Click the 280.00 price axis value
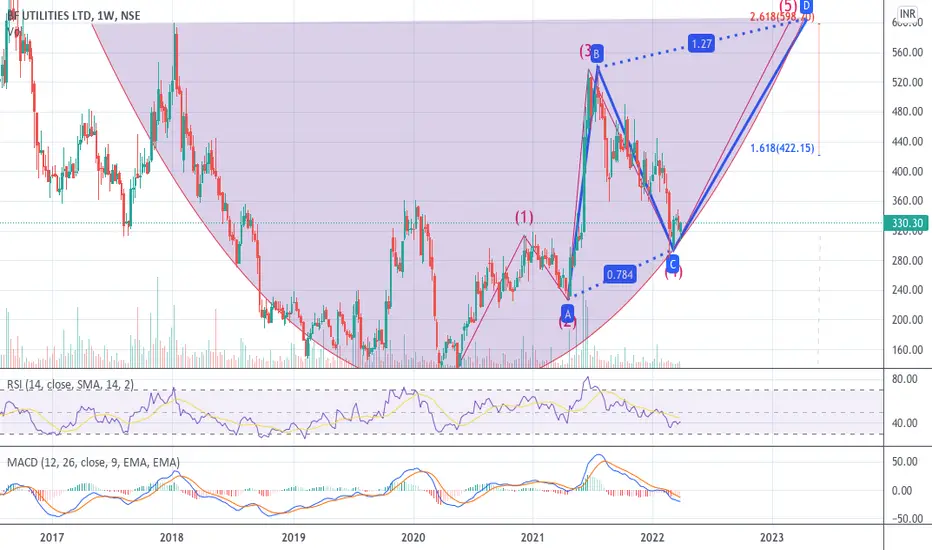 pyautogui.click(x=908, y=260)
